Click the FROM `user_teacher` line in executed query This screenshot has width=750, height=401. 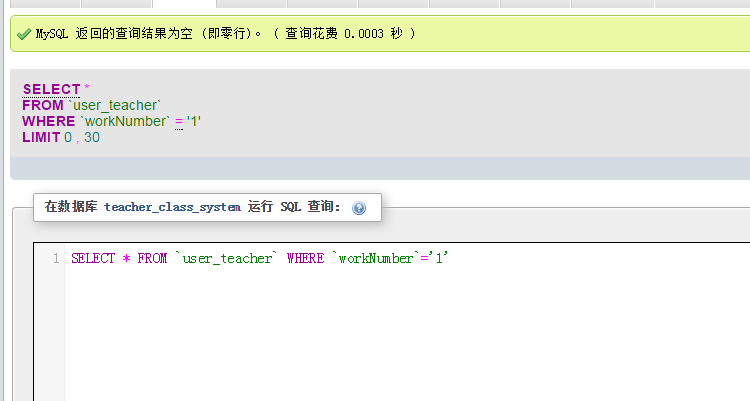pos(91,105)
